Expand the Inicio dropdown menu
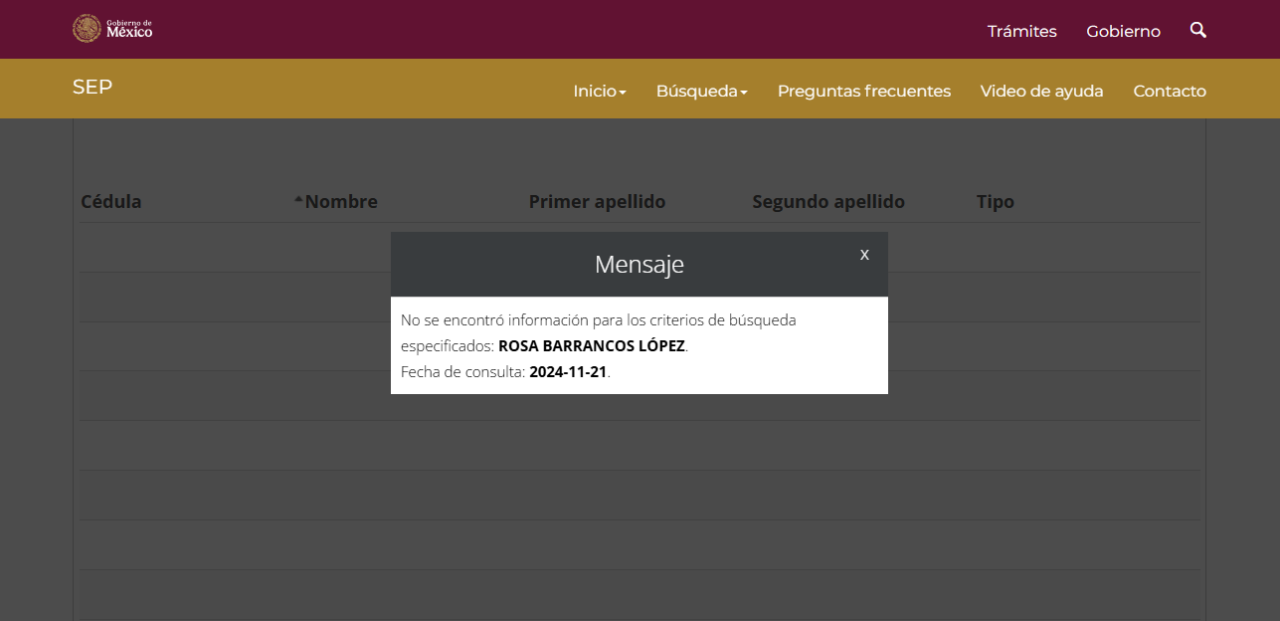 click(599, 91)
